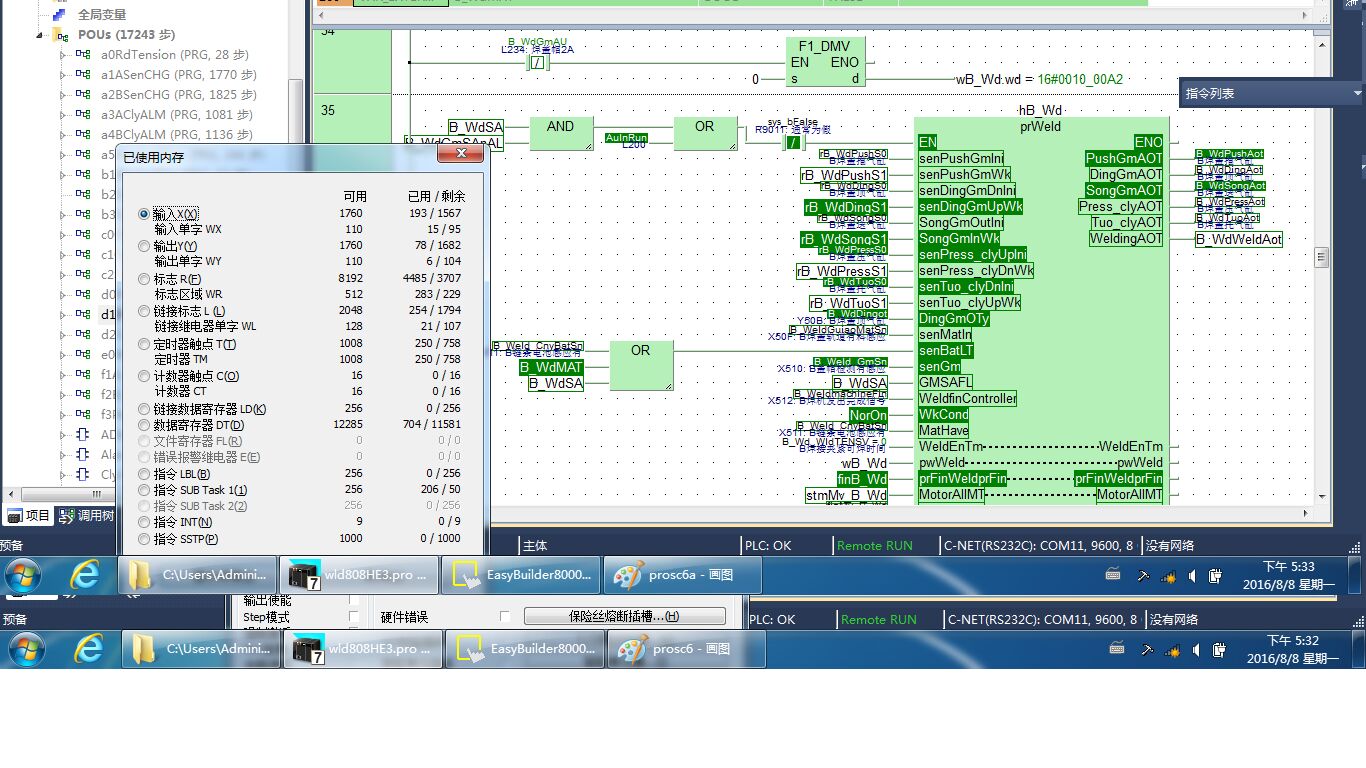Click the a0RdTension program icon

click(x=83, y=55)
